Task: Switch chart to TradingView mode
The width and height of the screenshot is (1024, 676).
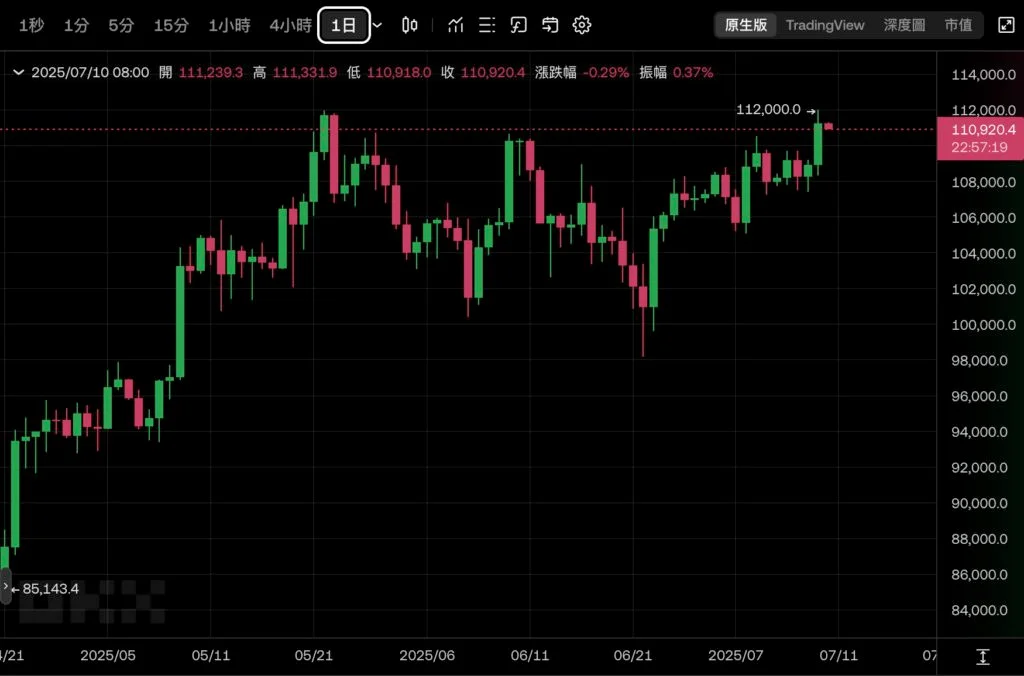Action: 825,25
